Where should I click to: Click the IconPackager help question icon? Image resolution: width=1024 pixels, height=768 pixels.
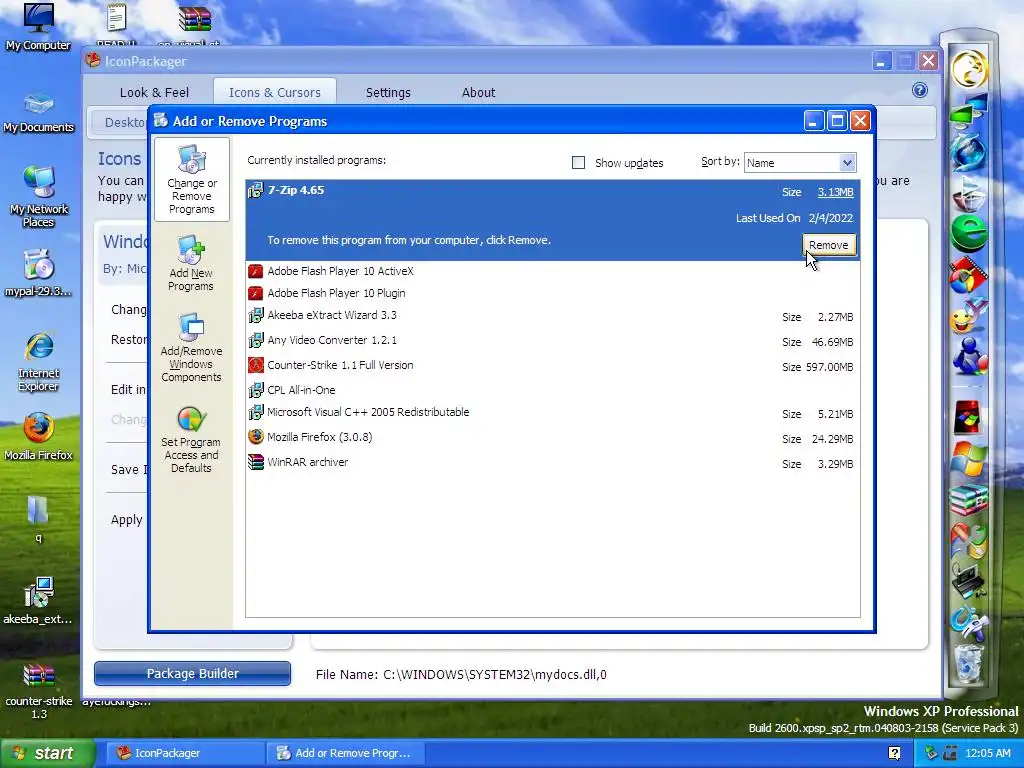(x=920, y=90)
